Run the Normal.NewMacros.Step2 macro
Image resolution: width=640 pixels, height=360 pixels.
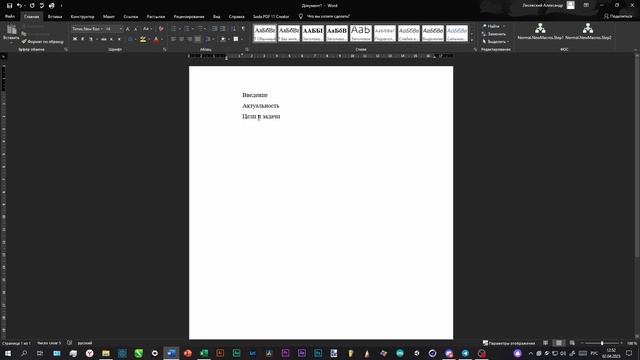pos(588,31)
